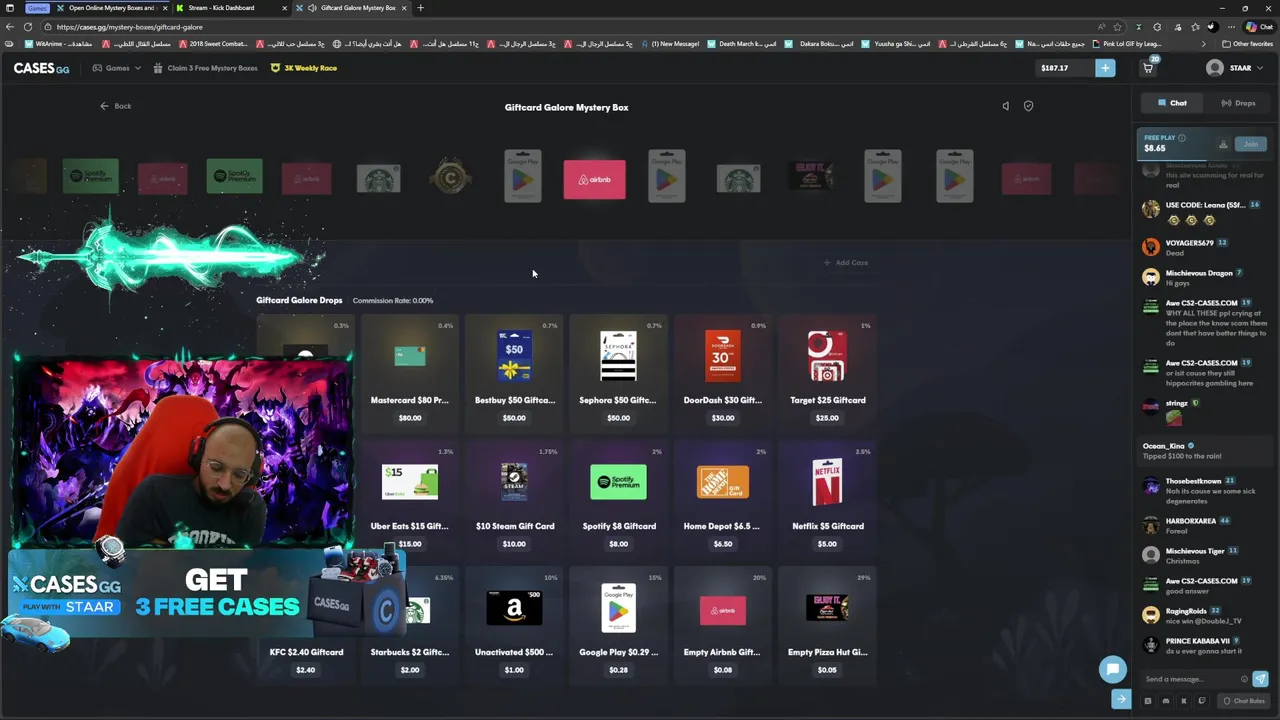Open the Games dropdown menu

tap(116, 68)
